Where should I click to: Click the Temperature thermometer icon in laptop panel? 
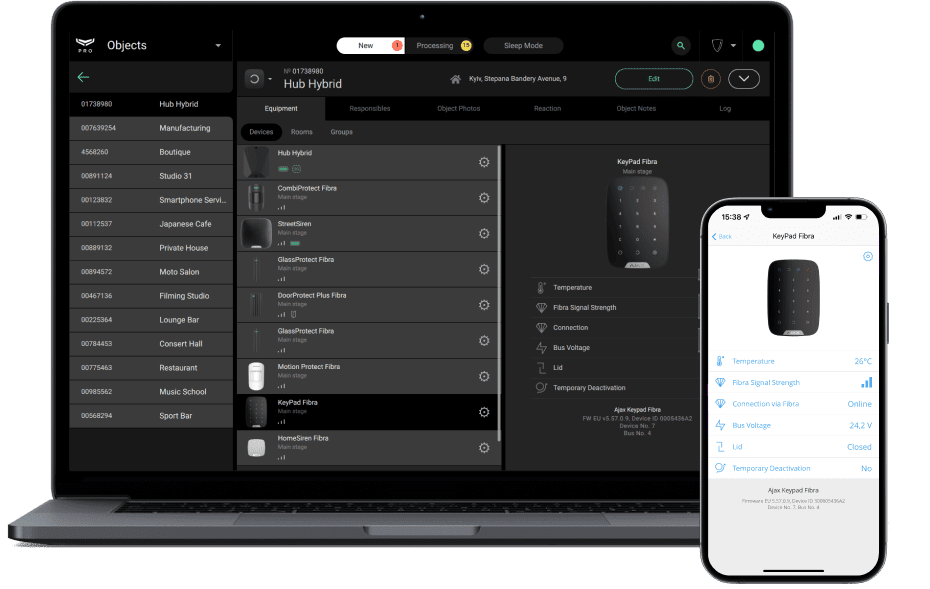541,288
